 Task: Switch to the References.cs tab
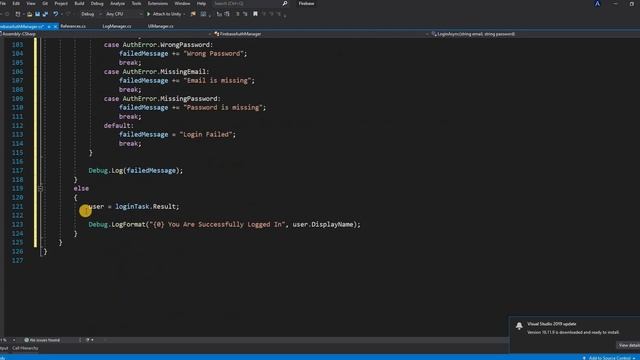pyautogui.click(x=73, y=26)
